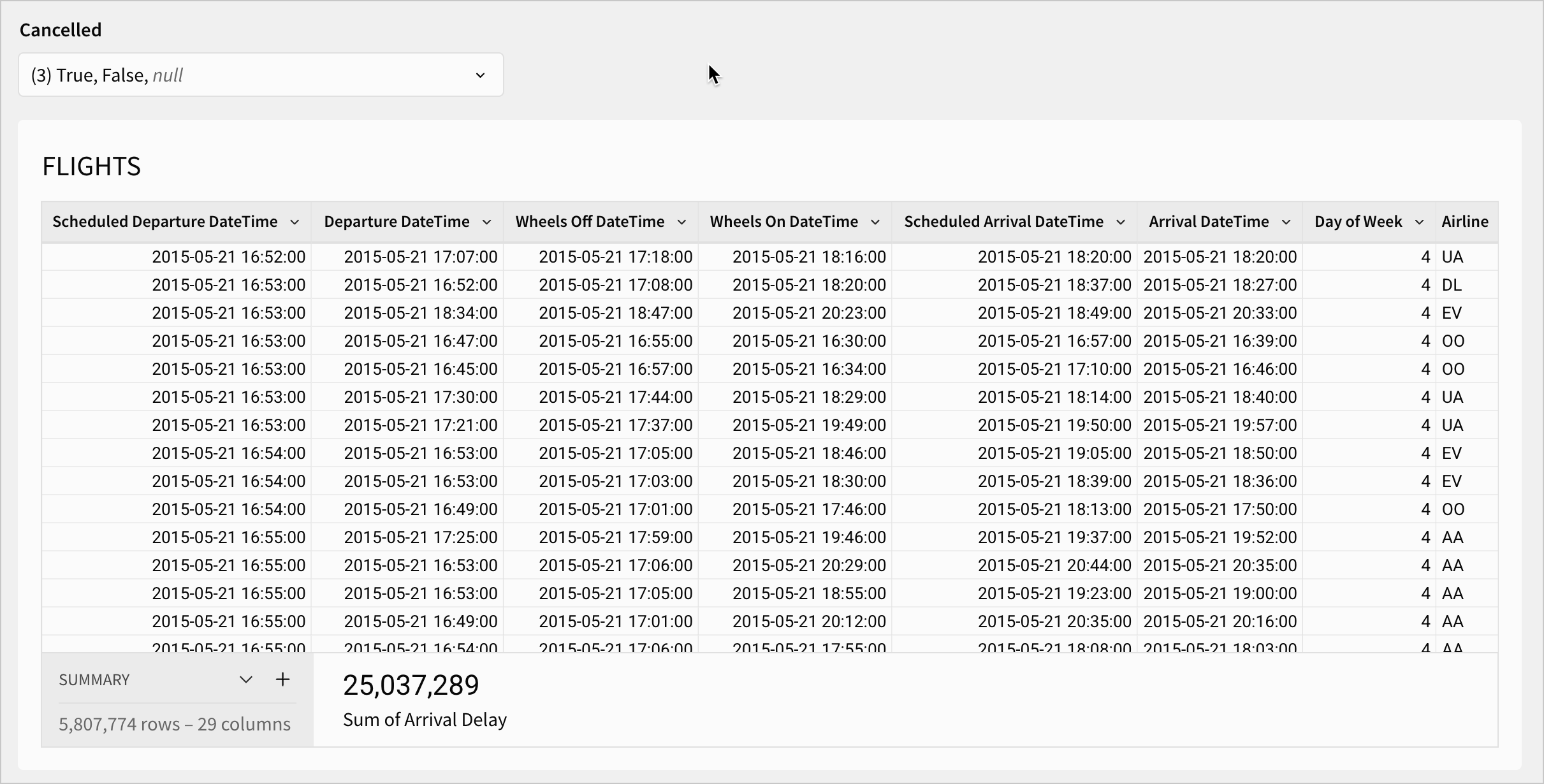Select arrival cell 2015-05-21 20:33:00

point(1220,313)
